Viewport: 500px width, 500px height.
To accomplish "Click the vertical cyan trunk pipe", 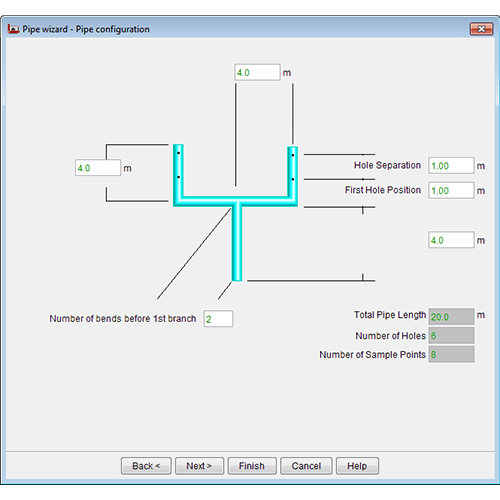I will [237, 243].
